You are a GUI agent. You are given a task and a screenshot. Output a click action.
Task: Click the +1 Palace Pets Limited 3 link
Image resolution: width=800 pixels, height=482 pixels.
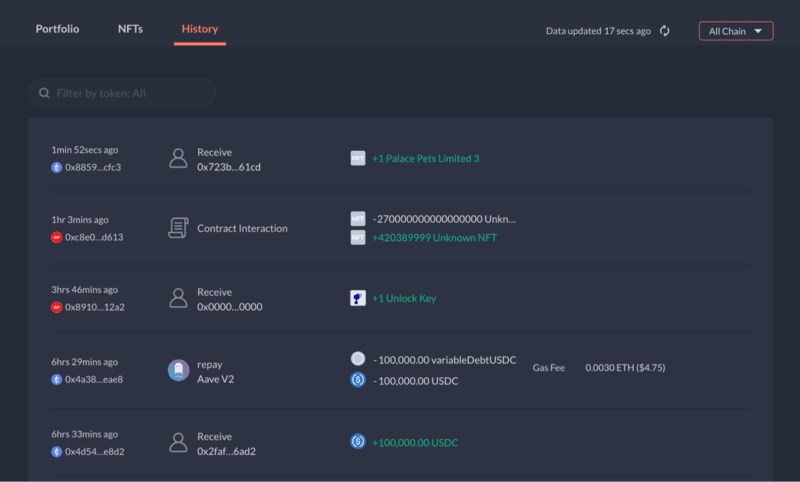[x=426, y=159]
